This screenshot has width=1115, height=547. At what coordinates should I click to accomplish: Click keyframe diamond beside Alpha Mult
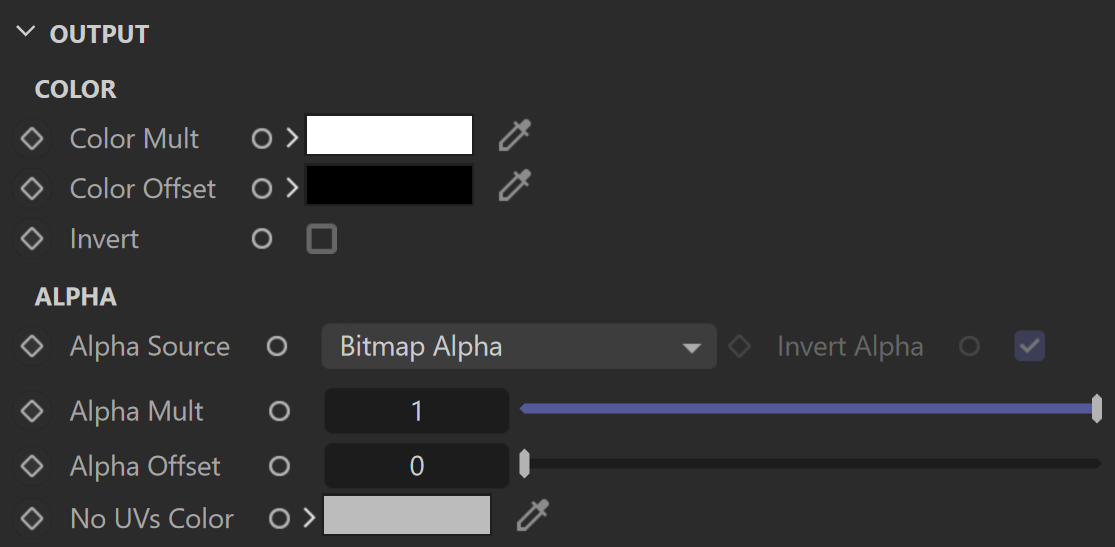click(x=32, y=411)
